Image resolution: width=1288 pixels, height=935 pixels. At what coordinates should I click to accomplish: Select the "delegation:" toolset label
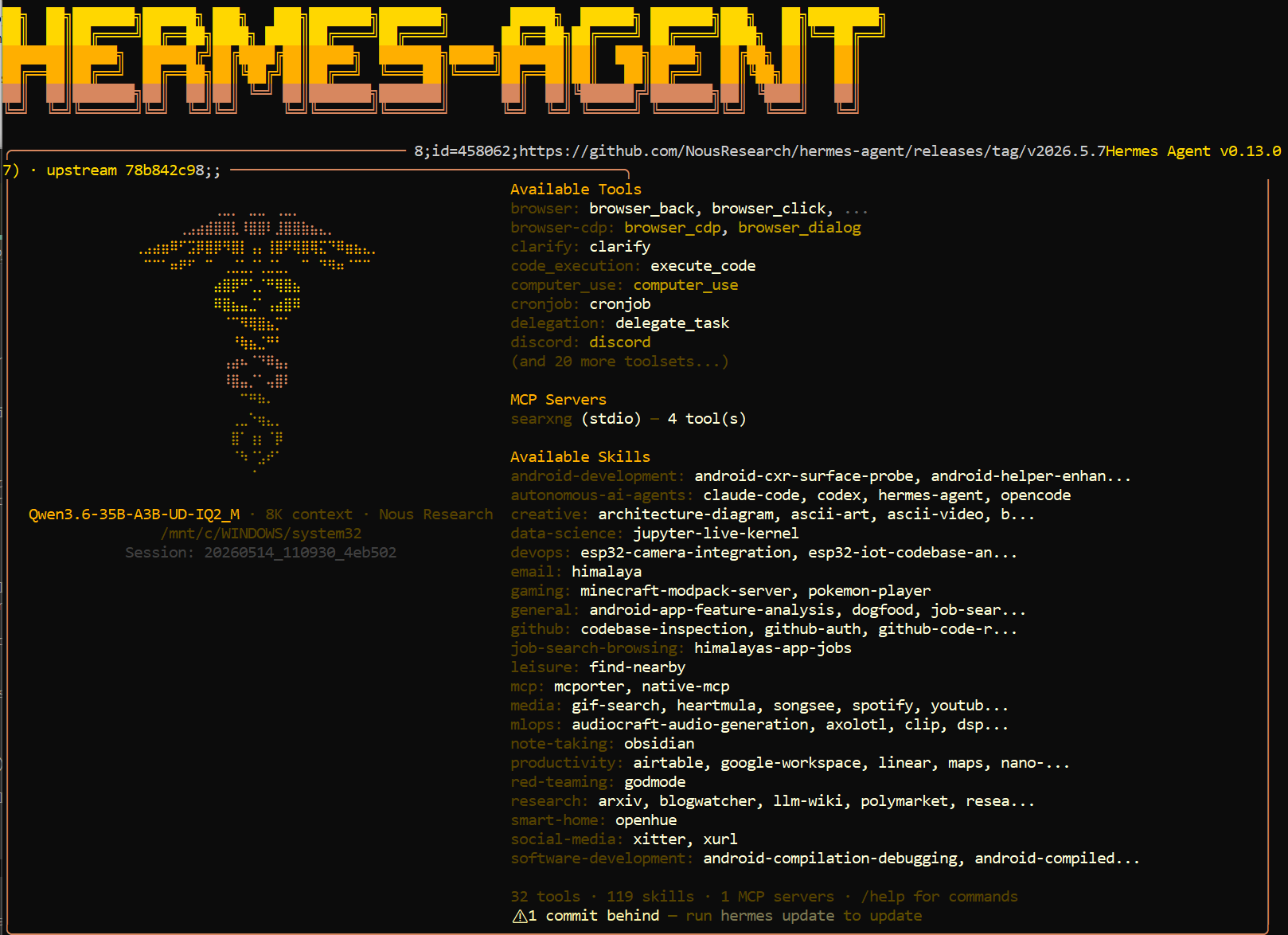tap(558, 323)
